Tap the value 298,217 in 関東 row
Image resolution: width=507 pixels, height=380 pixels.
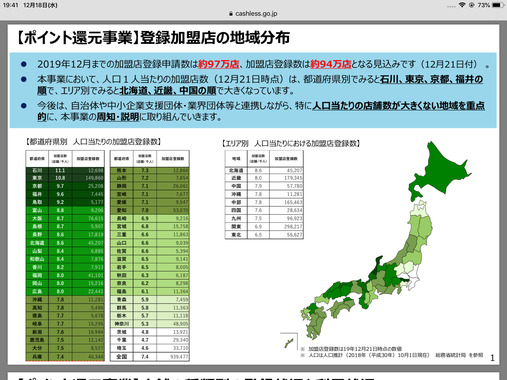point(293,227)
